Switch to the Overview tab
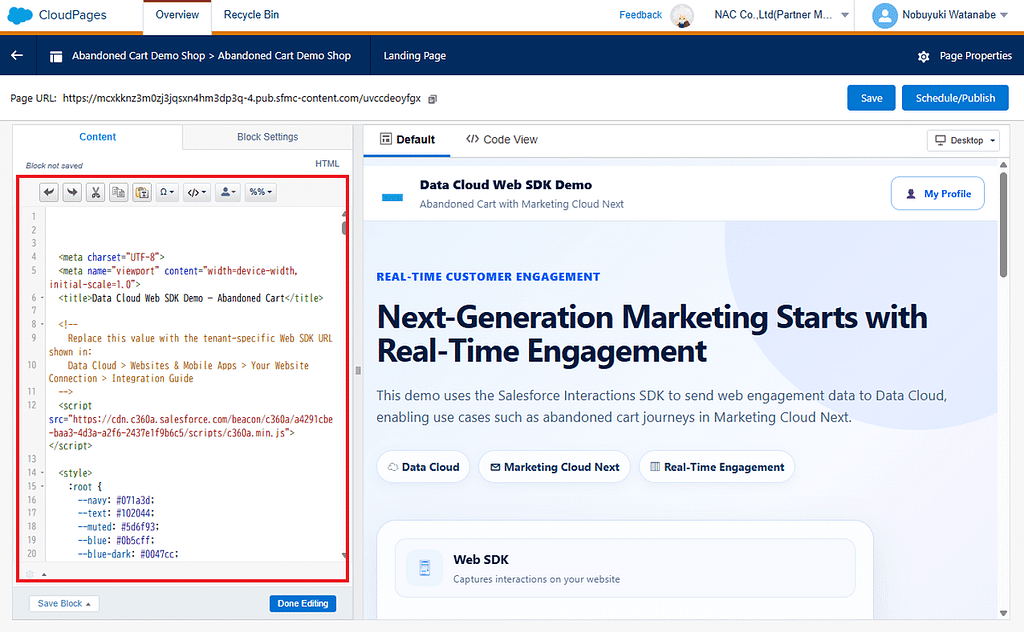 pyautogui.click(x=177, y=15)
